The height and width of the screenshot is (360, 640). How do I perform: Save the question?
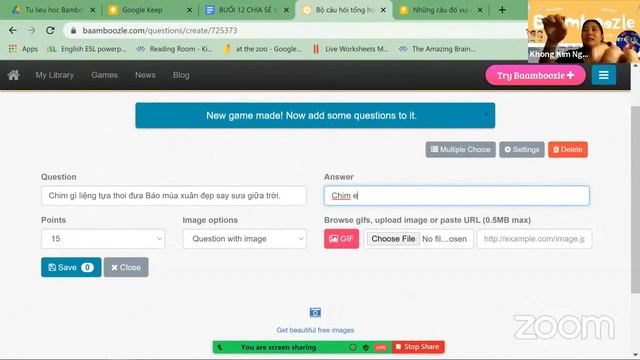71,267
